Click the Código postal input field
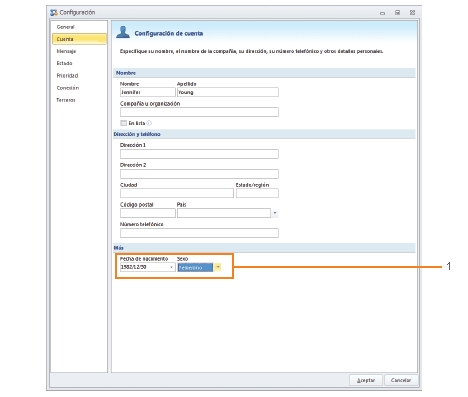This screenshot has height=397, width=468. (148, 213)
